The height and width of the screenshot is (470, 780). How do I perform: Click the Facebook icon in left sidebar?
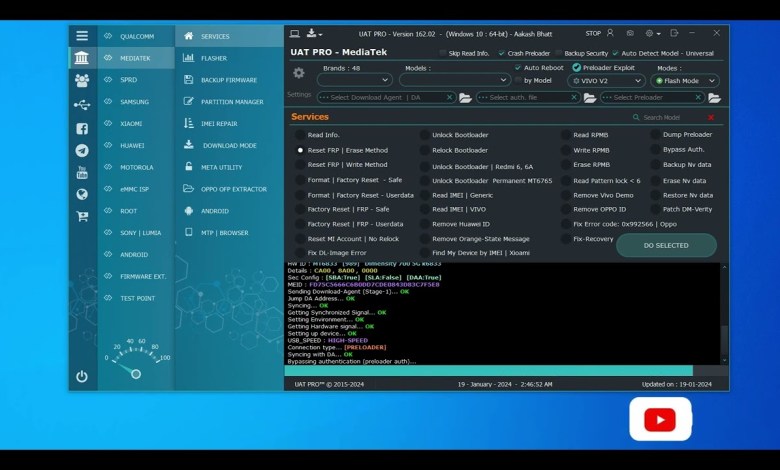click(x=82, y=128)
